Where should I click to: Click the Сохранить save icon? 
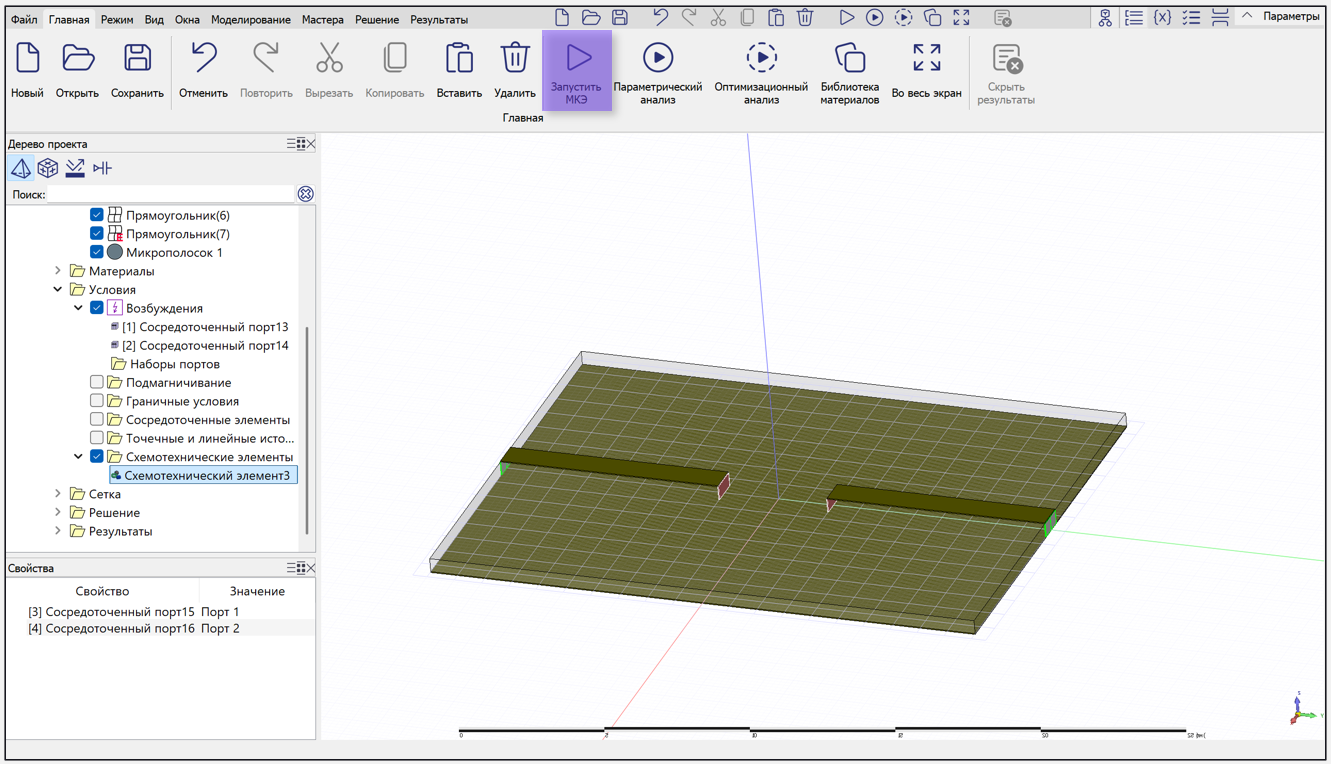[x=137, y=70]
